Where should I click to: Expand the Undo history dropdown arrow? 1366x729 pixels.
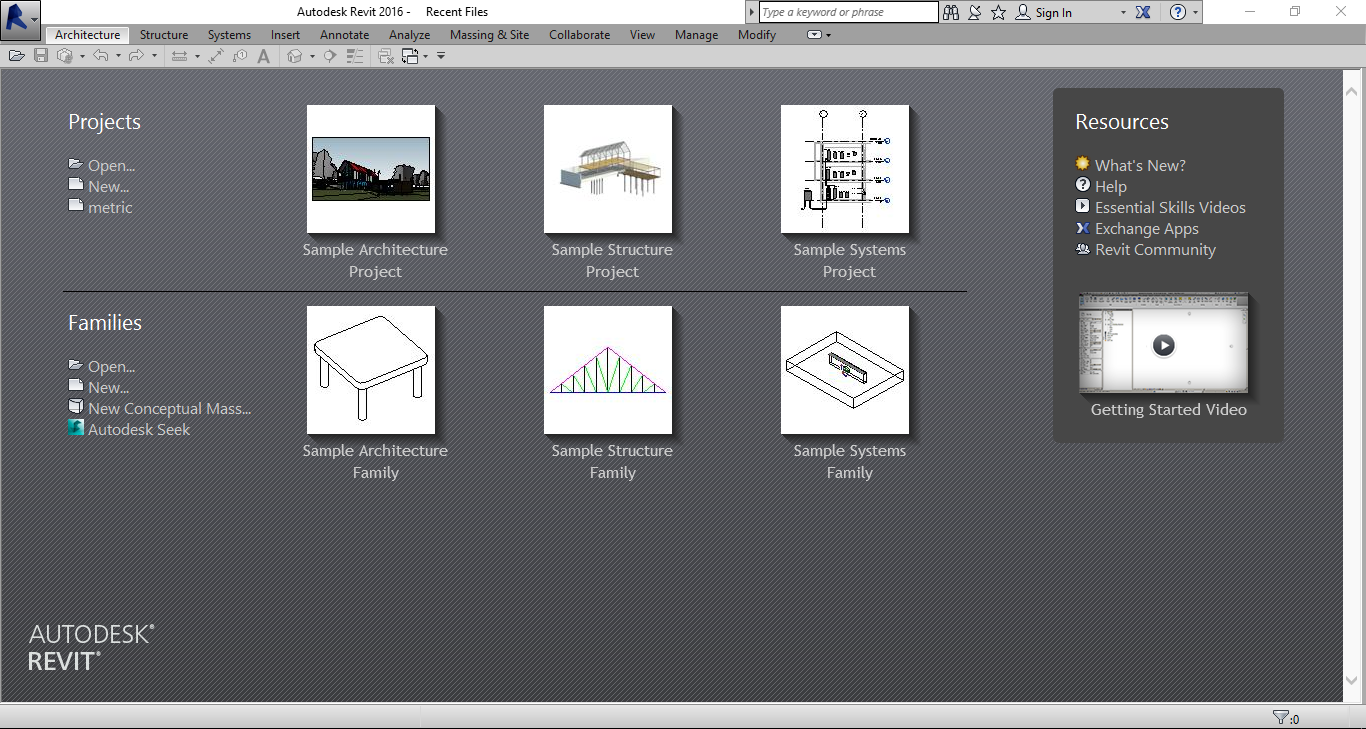tap(118, 56)
